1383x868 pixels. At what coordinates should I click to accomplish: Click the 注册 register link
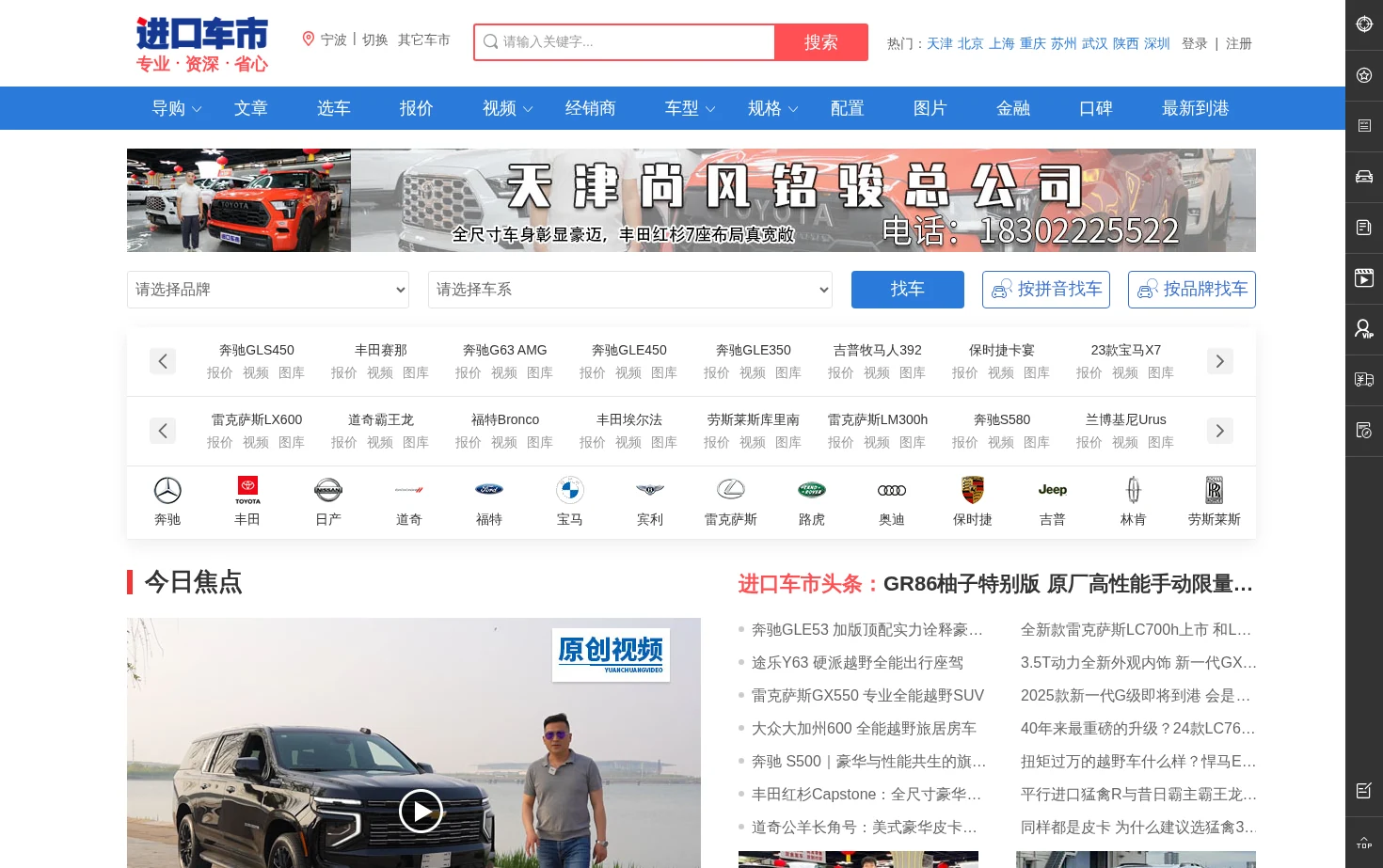pyautogui.click(x=1239, y=43)
